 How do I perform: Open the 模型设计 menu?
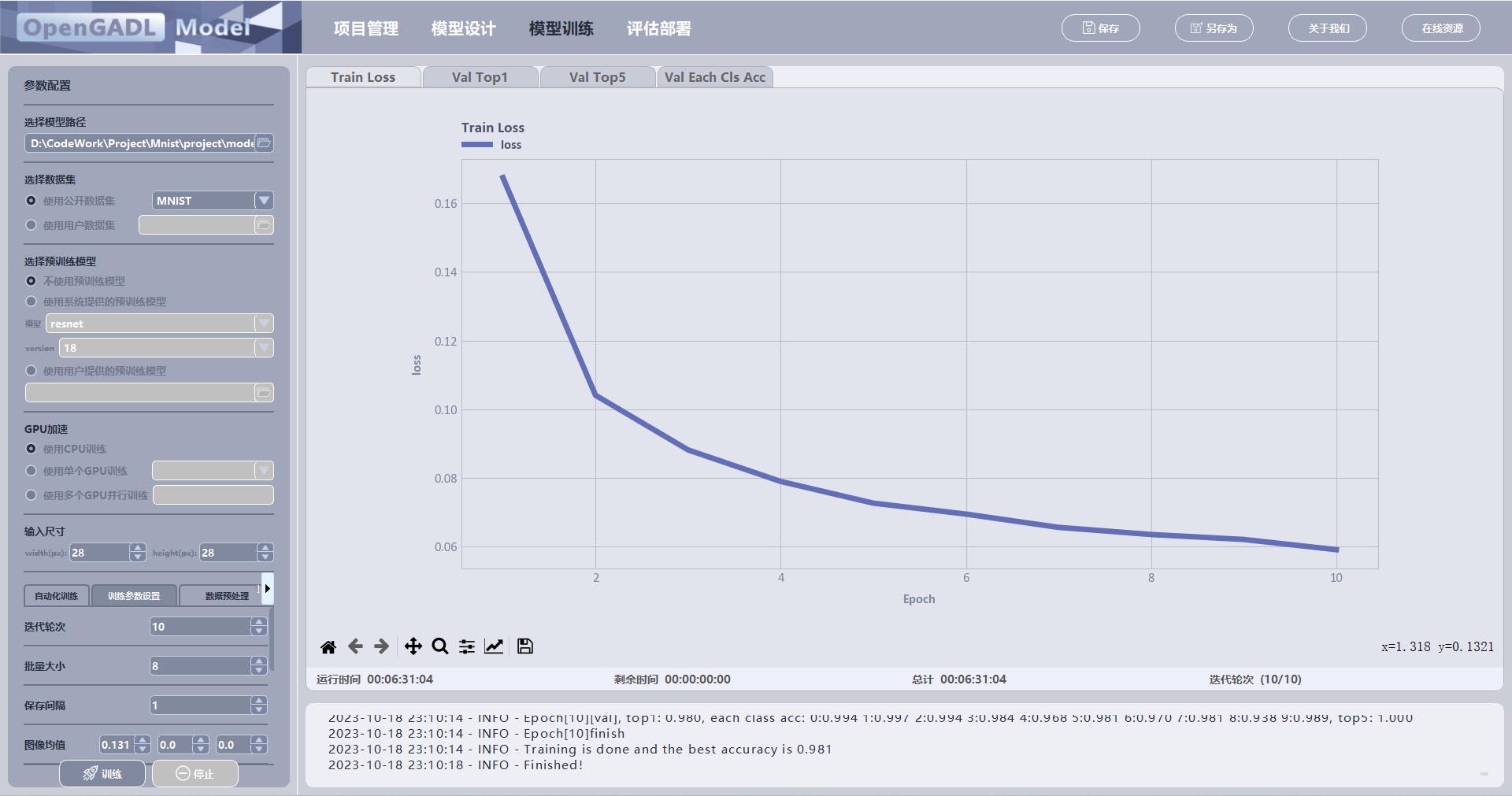coord(464,28)
